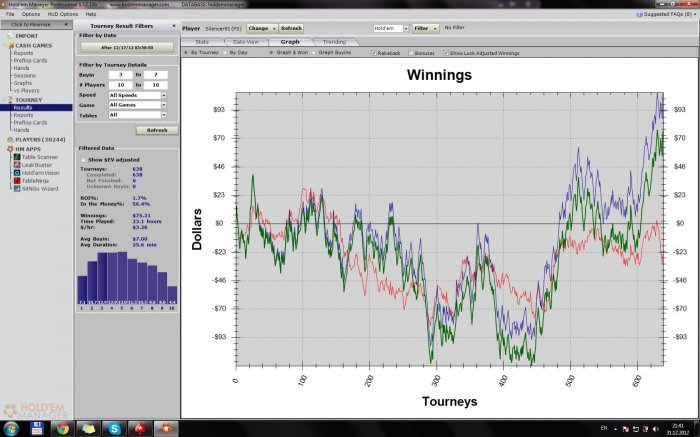Switch to the Stats tab
This screenshot has height=437, width=700.
[202, 42]
